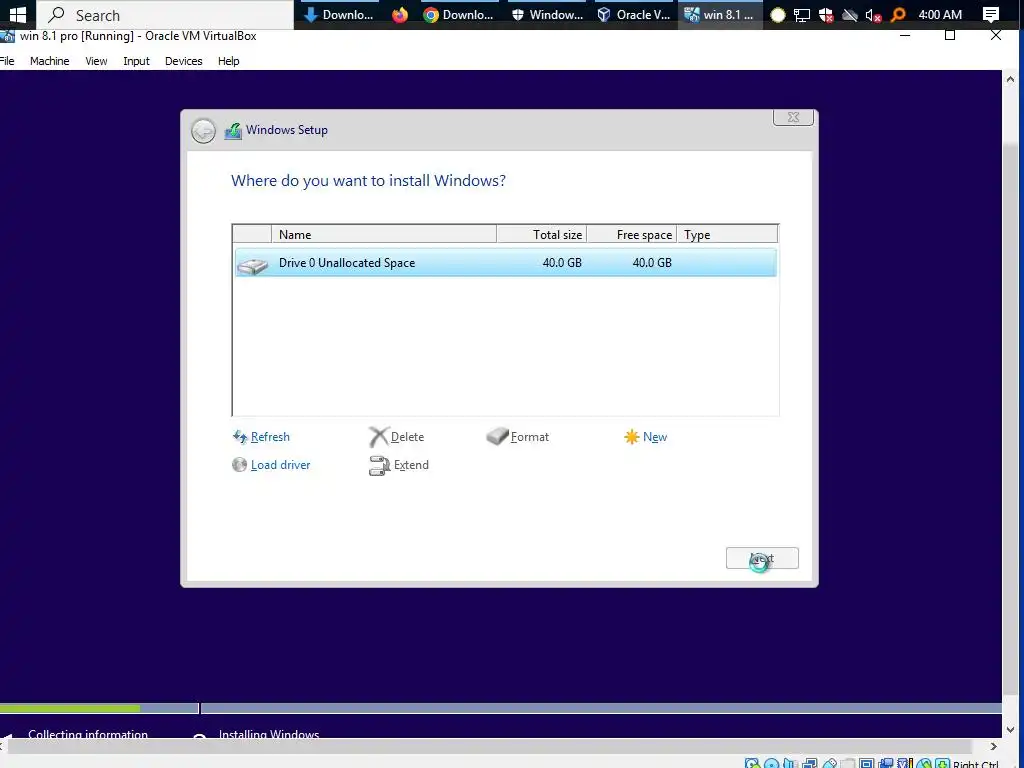Click the USB device status bar icon
The image size is (1024, 768).
pyautogui.click(x=829, y=763)
